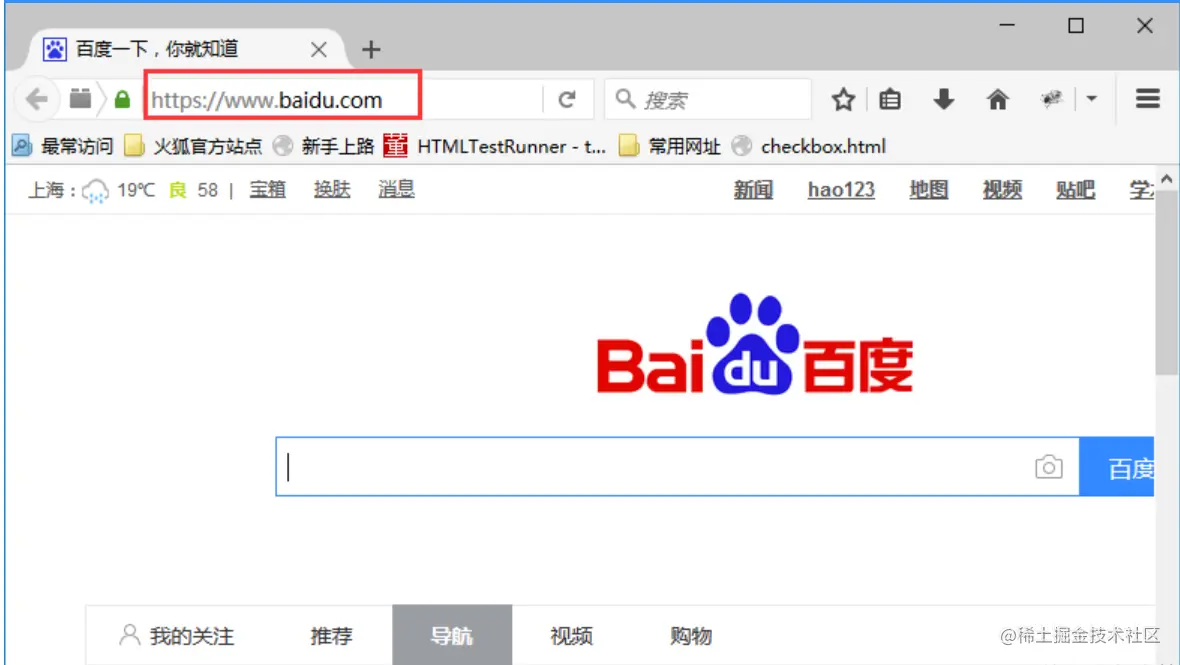The image size is (1180, 665).
Task: Open the 消息 link
Action: [397, 190]
